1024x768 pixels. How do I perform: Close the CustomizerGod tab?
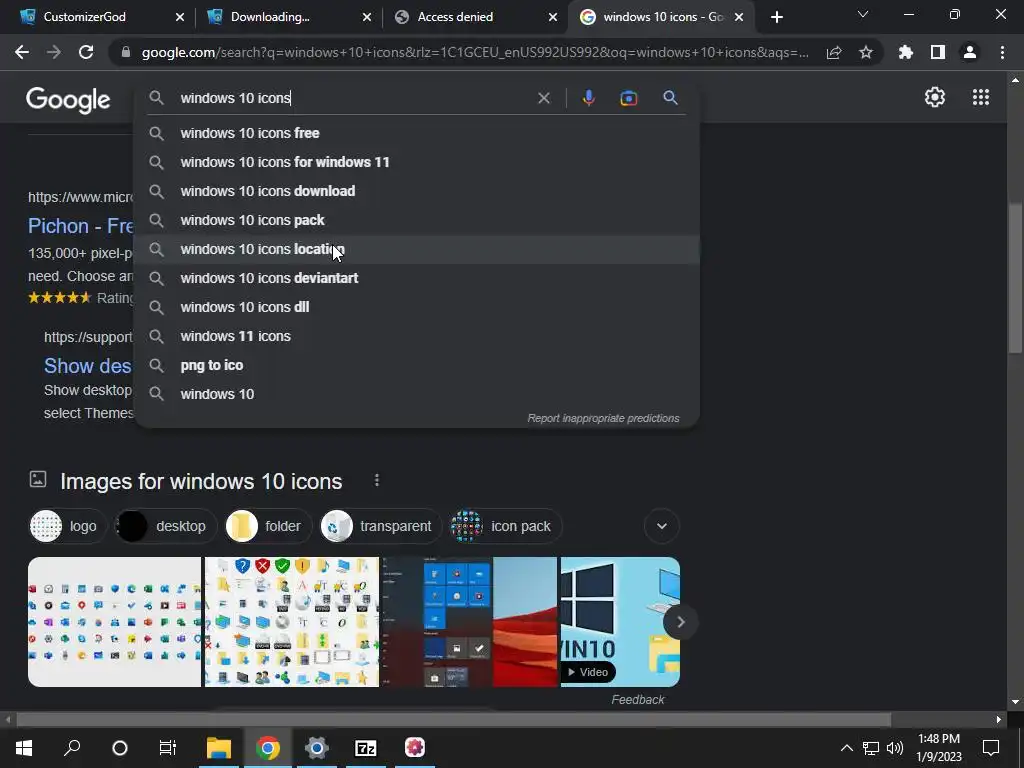(x=180, y=17)
